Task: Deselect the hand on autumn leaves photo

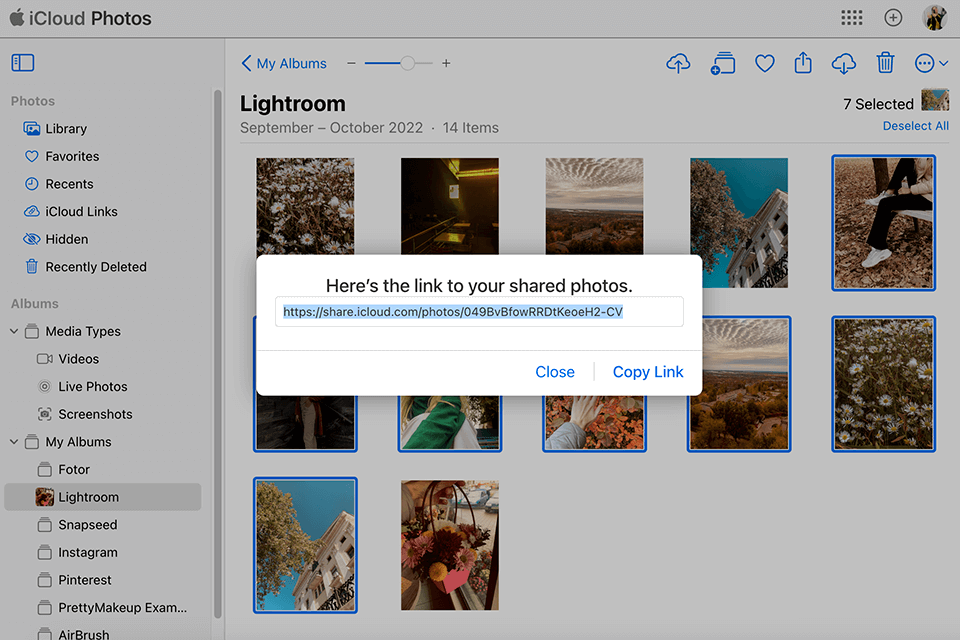Action: pyautogui.click(x=594, y=423)
